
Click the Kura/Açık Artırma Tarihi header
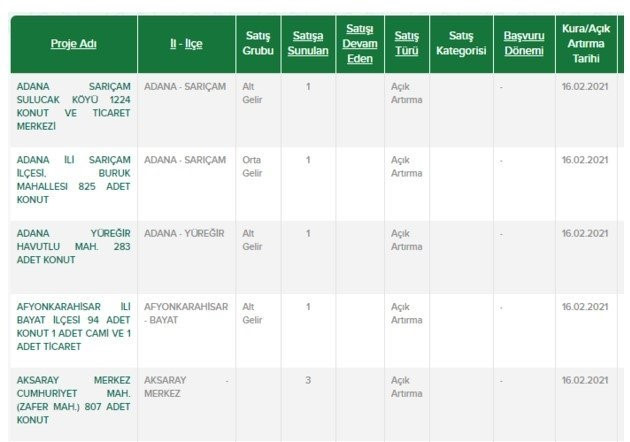(586, 43)
